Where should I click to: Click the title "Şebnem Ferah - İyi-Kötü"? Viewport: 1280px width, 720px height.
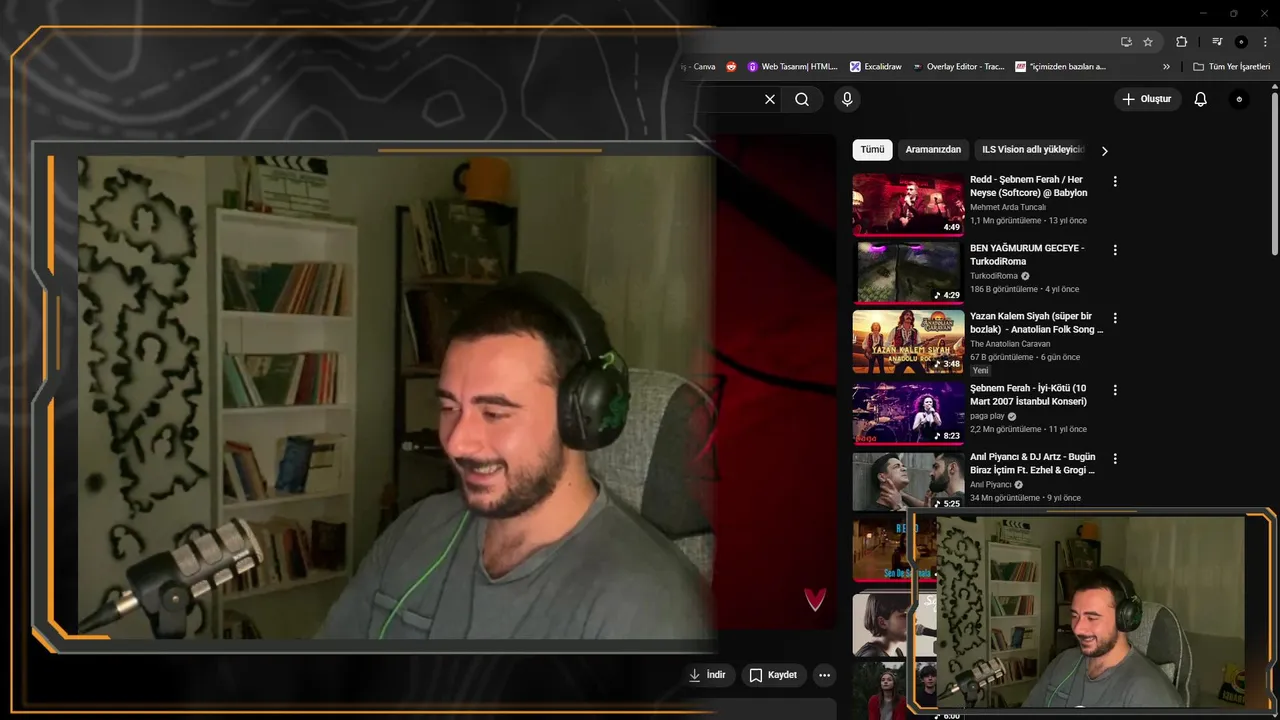click(x=1028, y=394)
